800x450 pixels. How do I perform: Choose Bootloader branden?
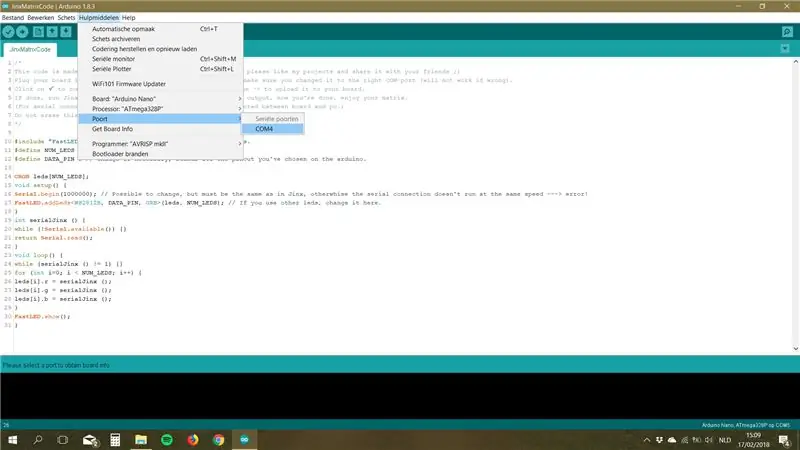click(160, 154)
